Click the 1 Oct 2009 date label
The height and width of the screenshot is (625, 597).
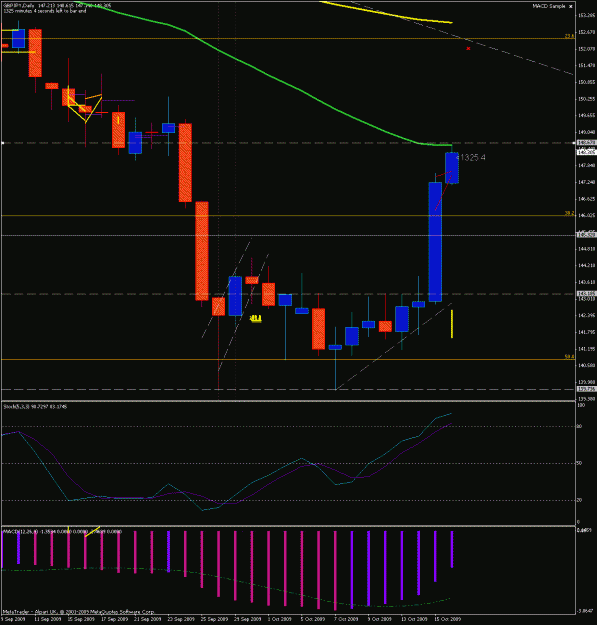tap(280, 619)
